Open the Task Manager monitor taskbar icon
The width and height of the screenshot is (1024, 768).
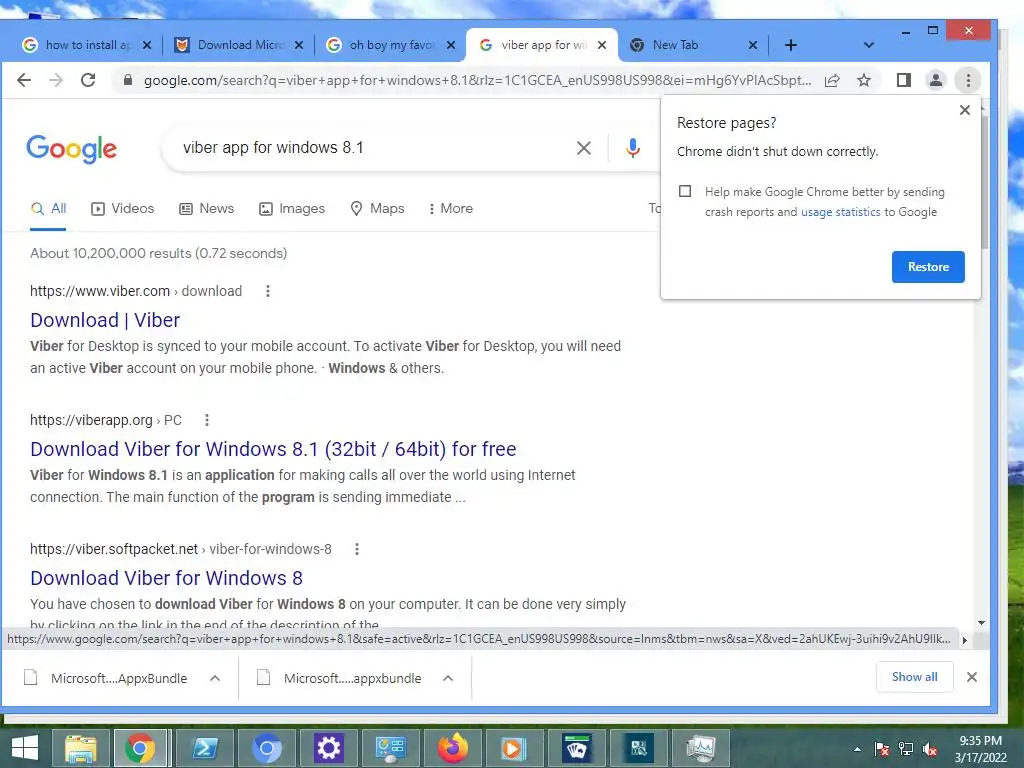701,748
